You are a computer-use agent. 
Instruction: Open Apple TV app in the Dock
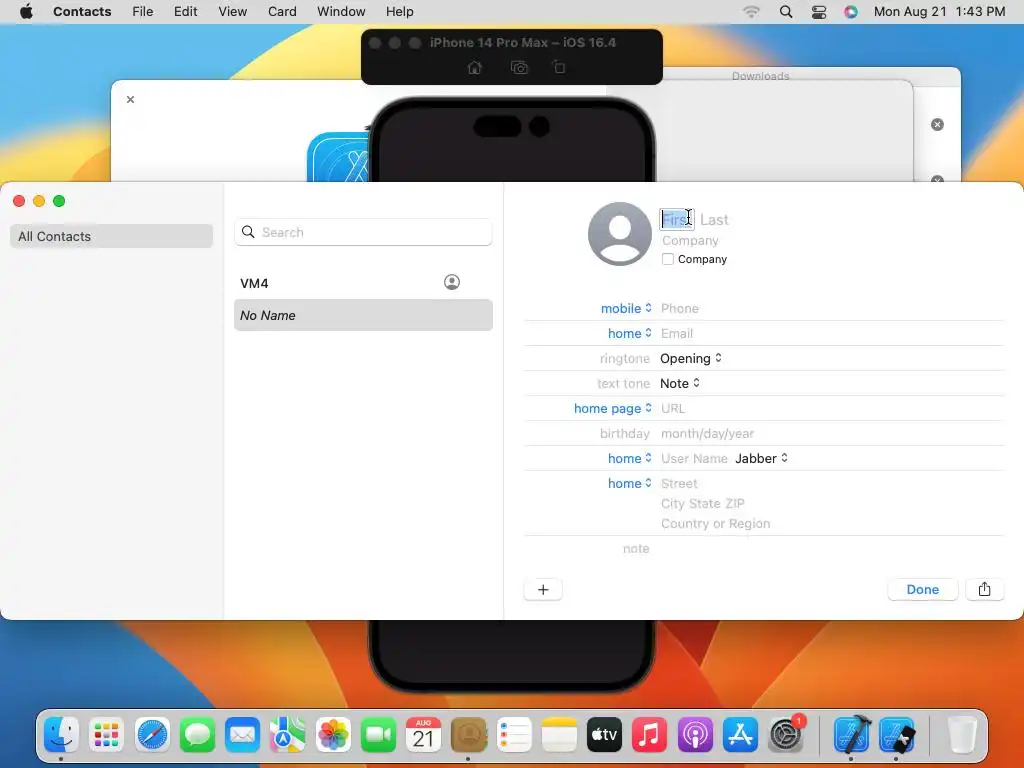pyautogui.click(x=604, y=735)
